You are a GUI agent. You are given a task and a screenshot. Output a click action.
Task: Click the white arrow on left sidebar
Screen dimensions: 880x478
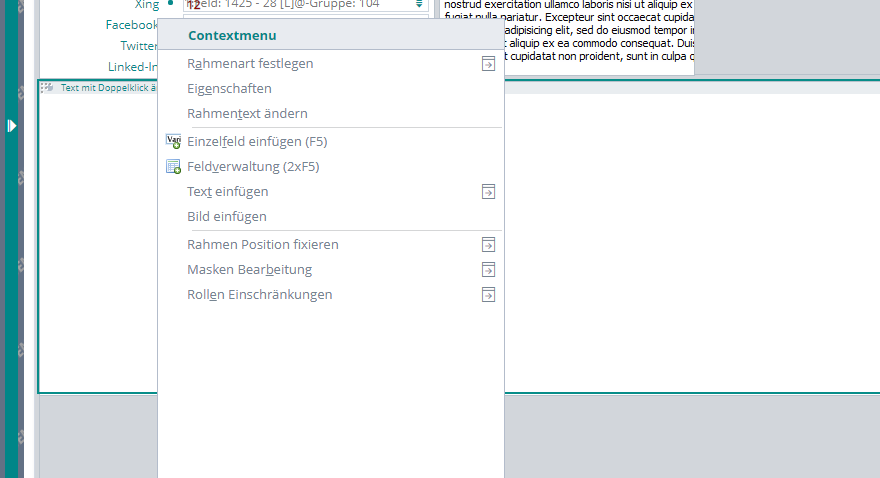(11, 125)
